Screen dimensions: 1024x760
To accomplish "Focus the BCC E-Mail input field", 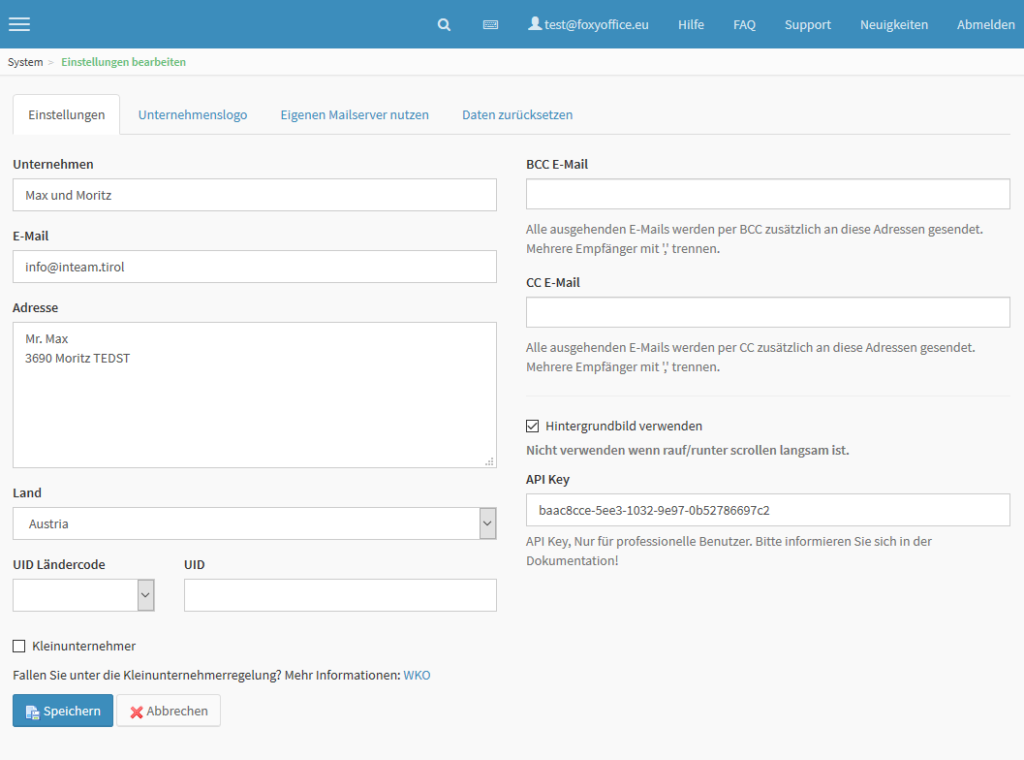I will 768,194.
